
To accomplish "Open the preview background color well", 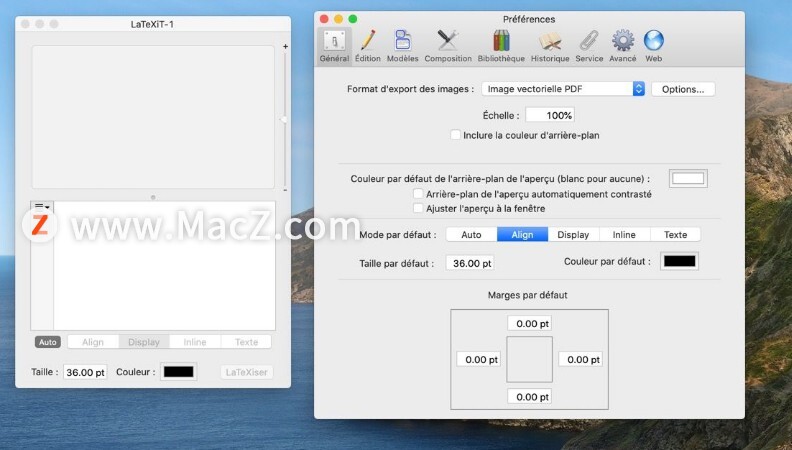I will pyautogui.click(x=688, y=178).
